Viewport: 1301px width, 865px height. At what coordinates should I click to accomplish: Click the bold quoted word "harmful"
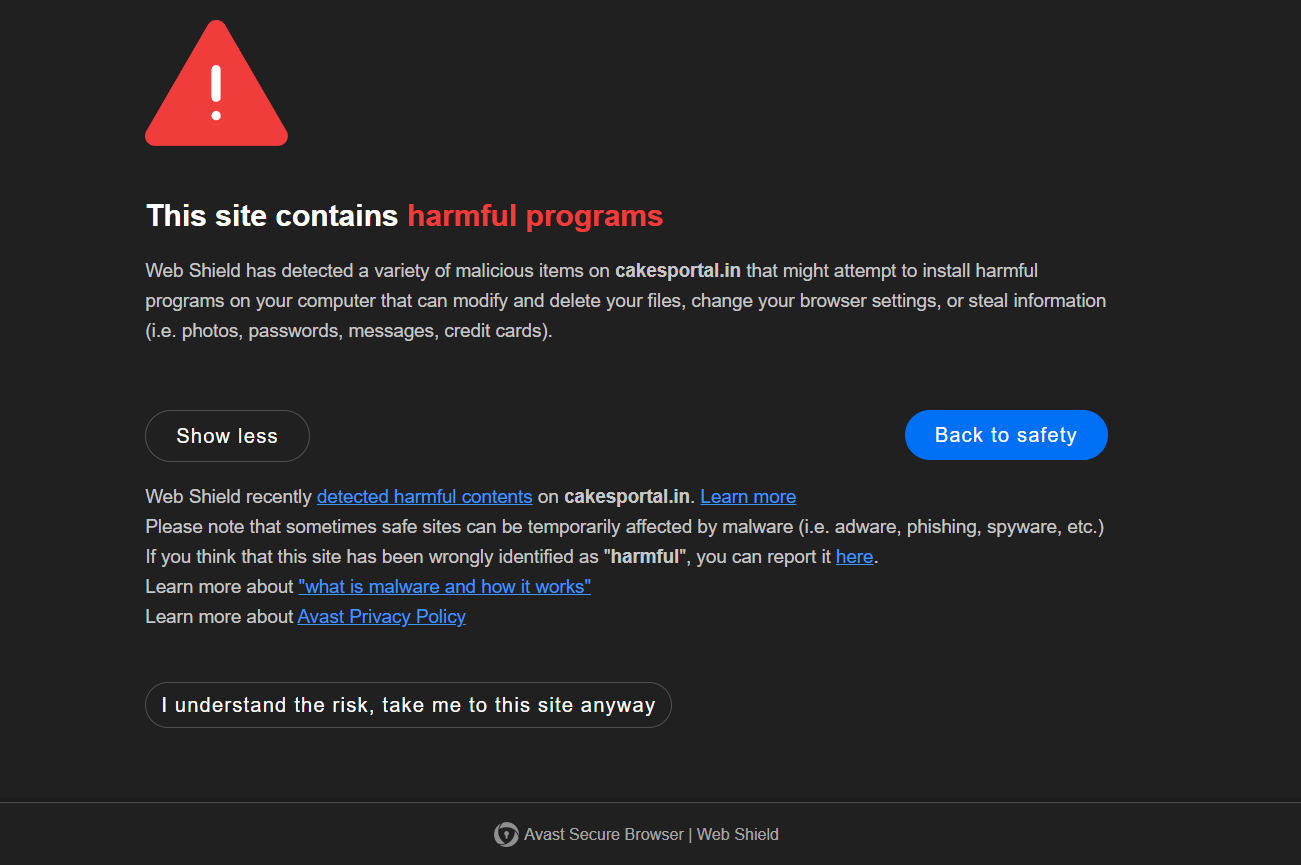644,557
